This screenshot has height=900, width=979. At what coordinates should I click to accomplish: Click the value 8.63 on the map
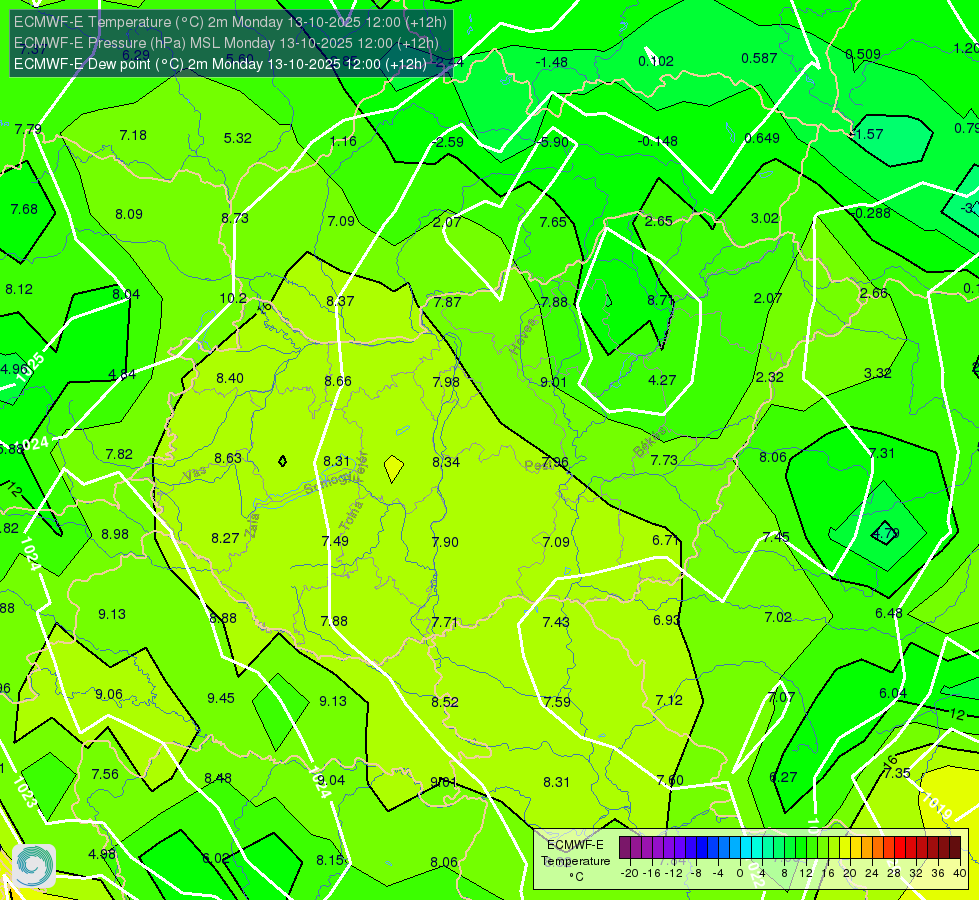pos(228,458)
